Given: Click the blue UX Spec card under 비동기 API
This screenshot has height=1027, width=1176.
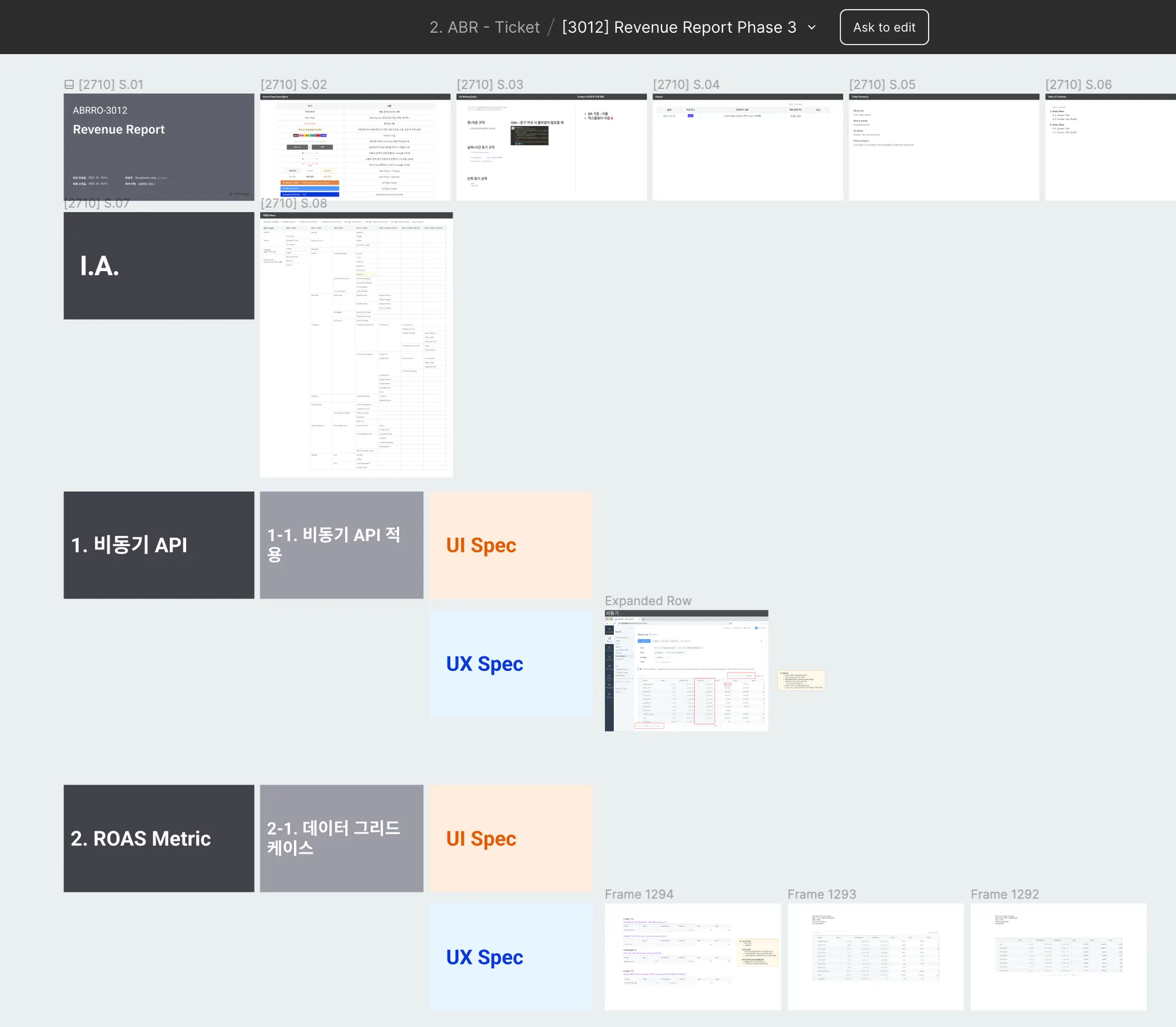Looking at the screenshot, I should (x=510, y=663).
